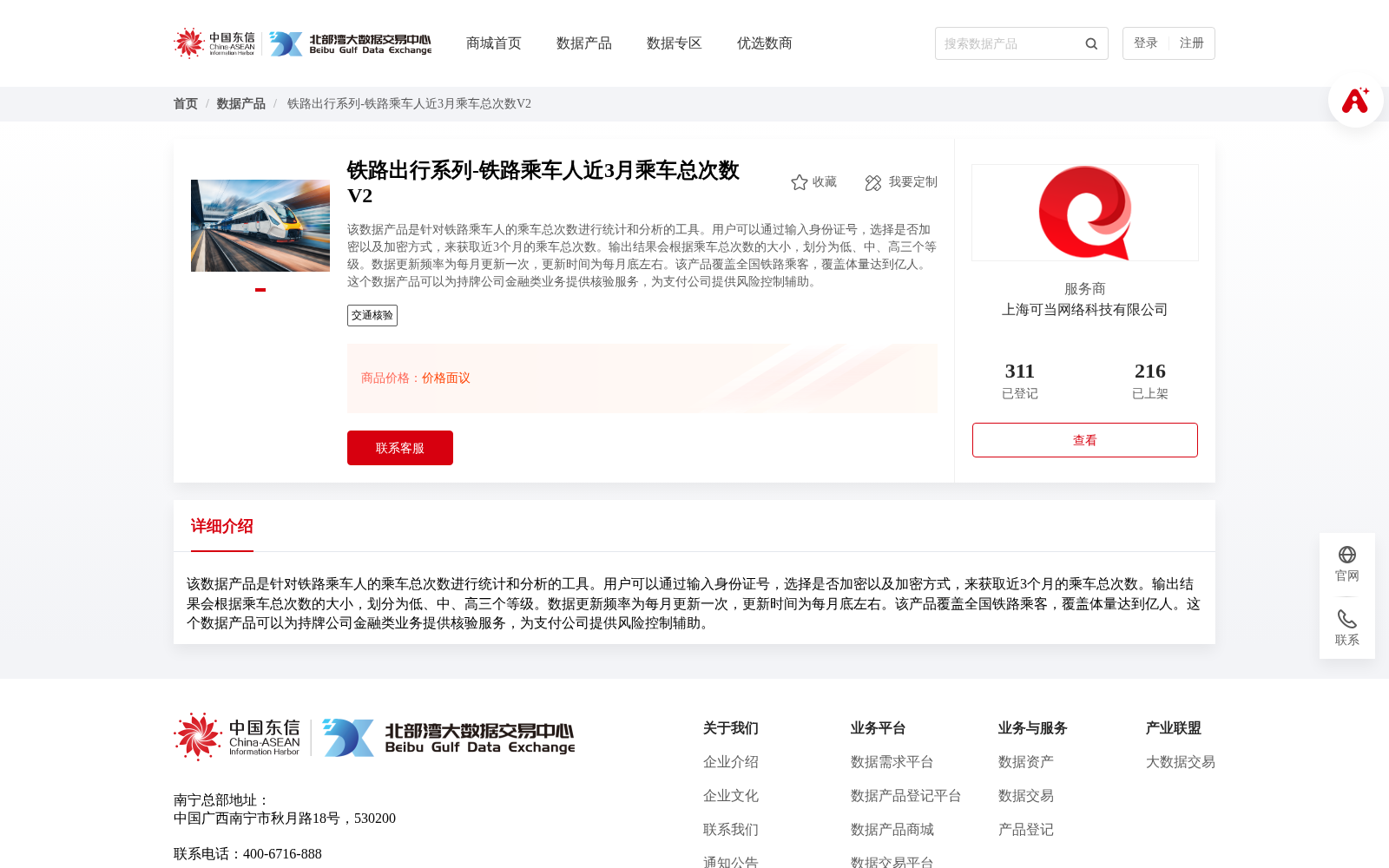
Task: Click the 交通核验 tag
Action: (372, 315)
